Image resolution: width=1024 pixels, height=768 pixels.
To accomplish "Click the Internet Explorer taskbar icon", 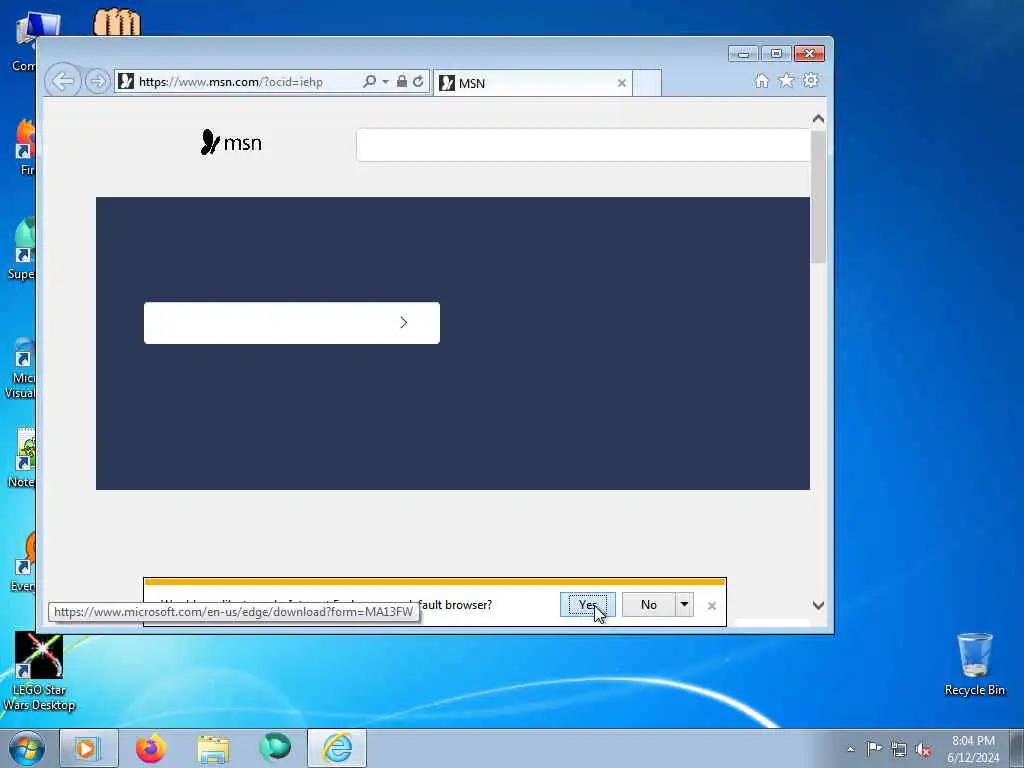I will click(x=337, y=748).
